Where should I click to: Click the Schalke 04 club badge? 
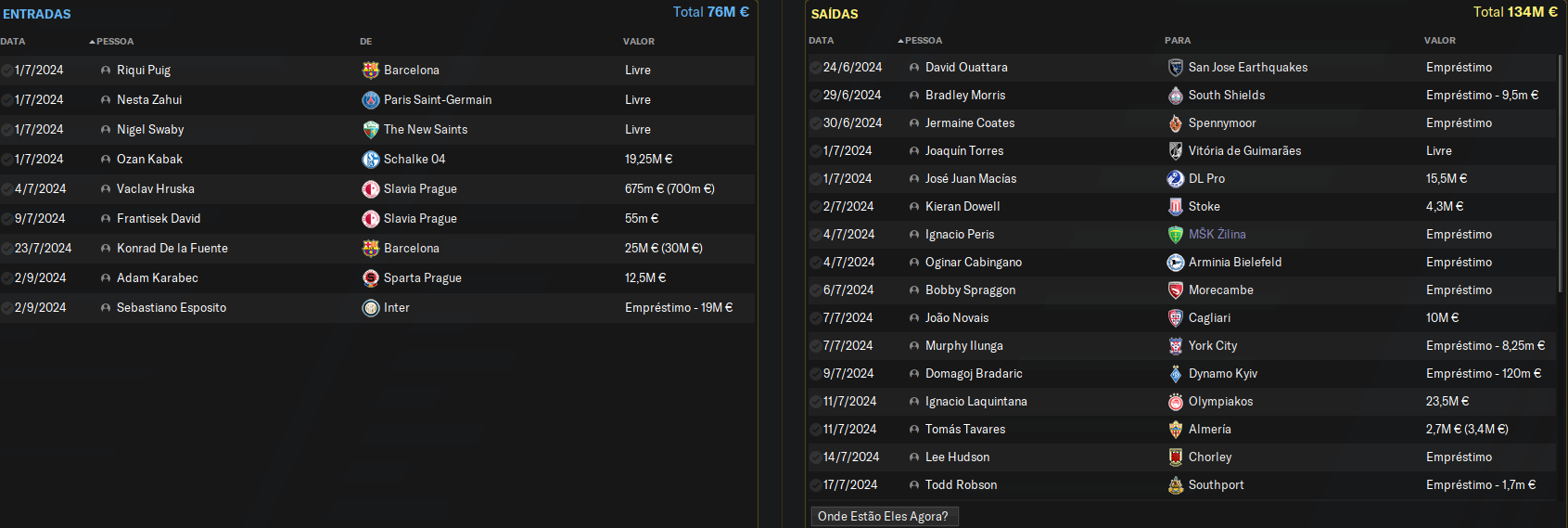click(x=371, y=159)
